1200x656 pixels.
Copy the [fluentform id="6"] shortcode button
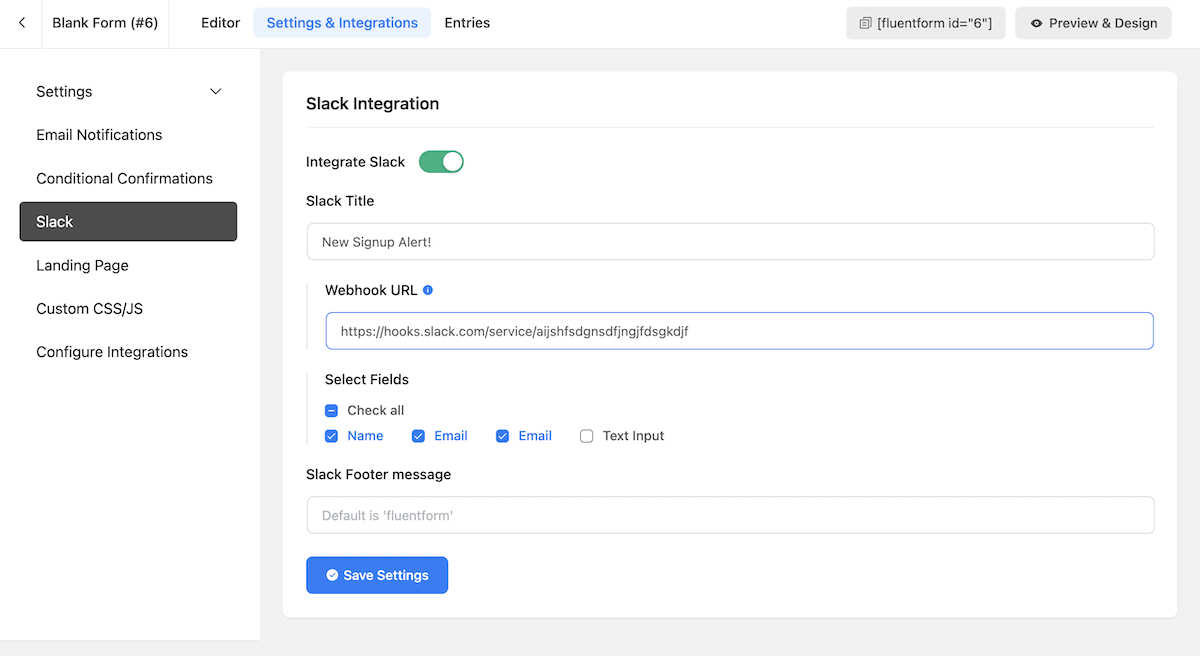tap(925, 23)
